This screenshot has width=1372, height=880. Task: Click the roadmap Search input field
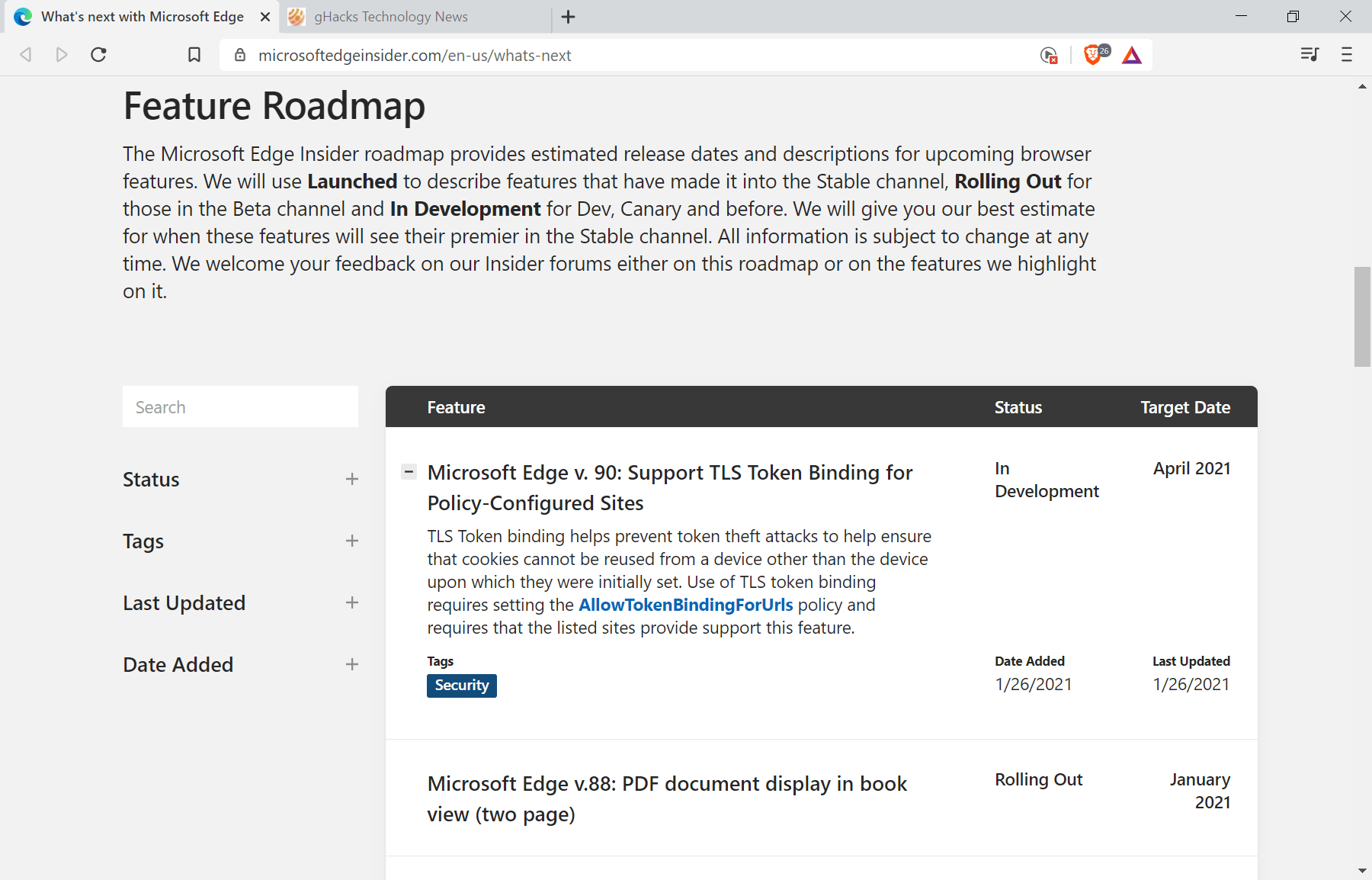pos(240,407)
